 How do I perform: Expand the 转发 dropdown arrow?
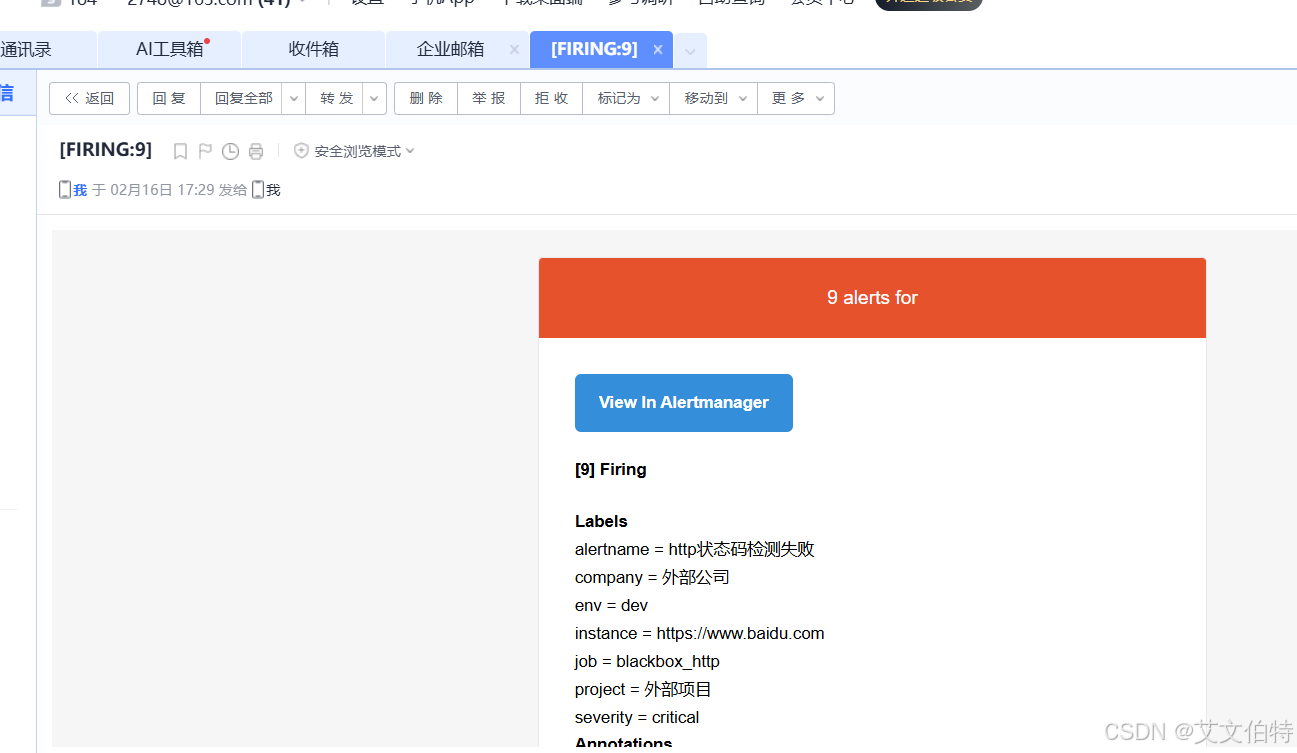[375, 98]
